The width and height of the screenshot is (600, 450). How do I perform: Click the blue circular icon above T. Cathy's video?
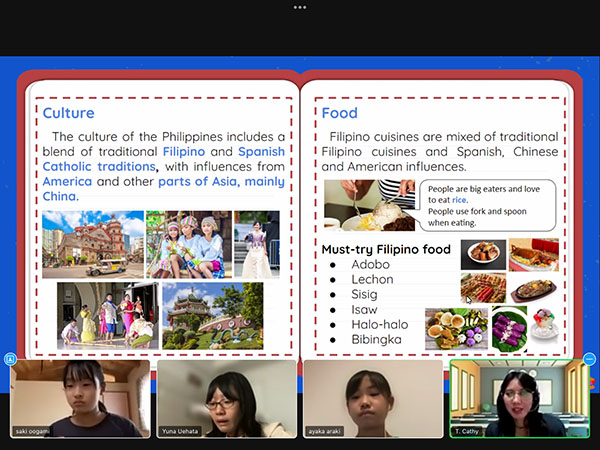589,358
